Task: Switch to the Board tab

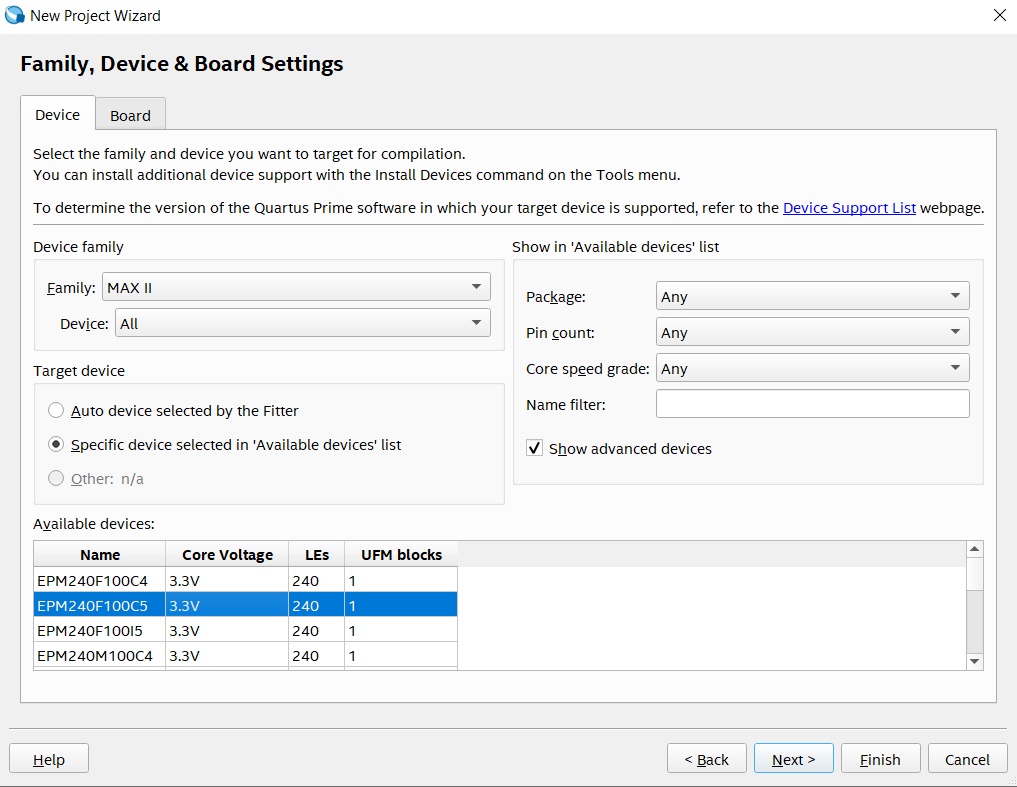Action: pos(130,115)
